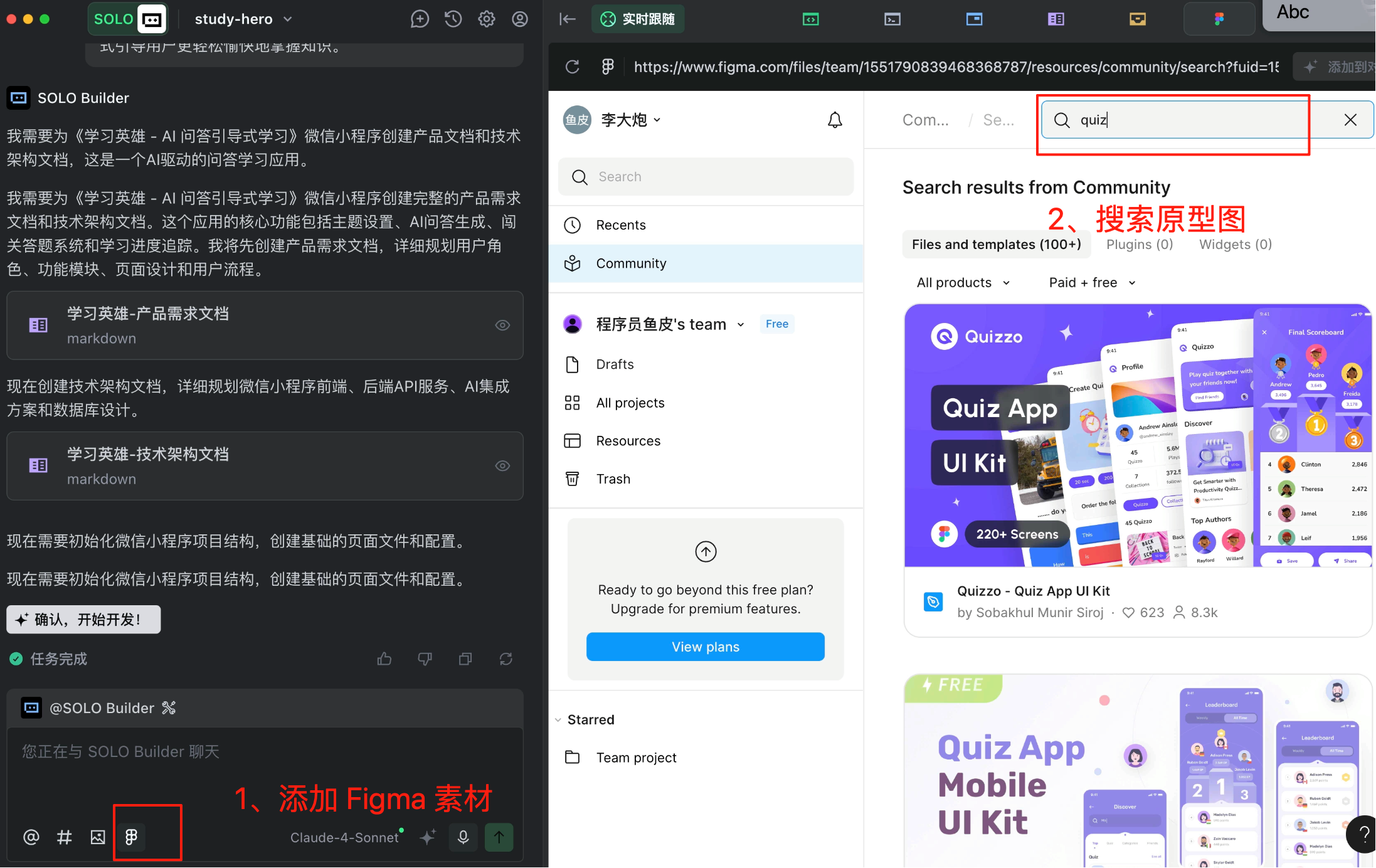Open the Paid + free filter dropdown
Viewport: 1376px width, 868px height.
[x=1092, y=283]
